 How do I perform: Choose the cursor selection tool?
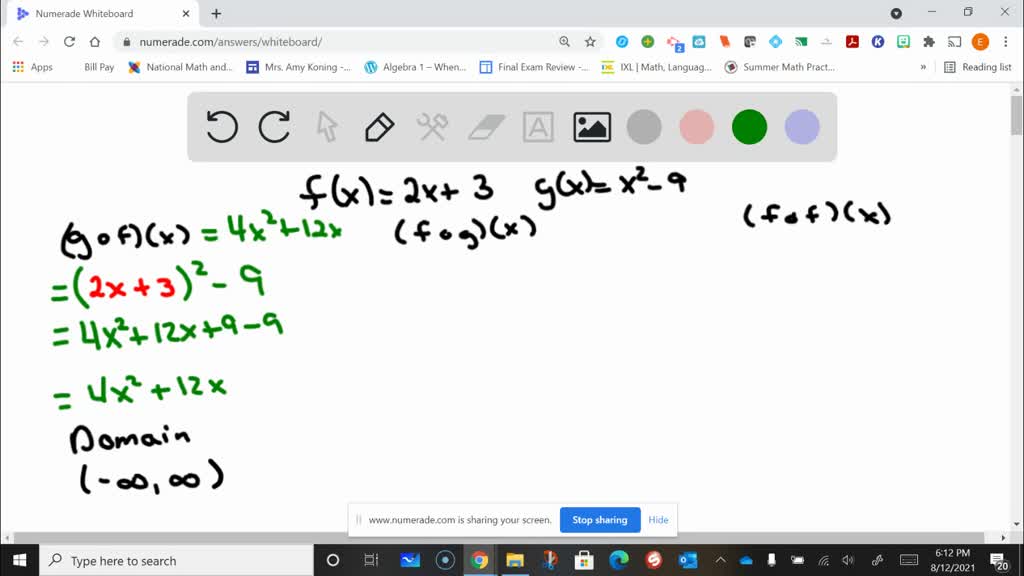coord(327,127)
